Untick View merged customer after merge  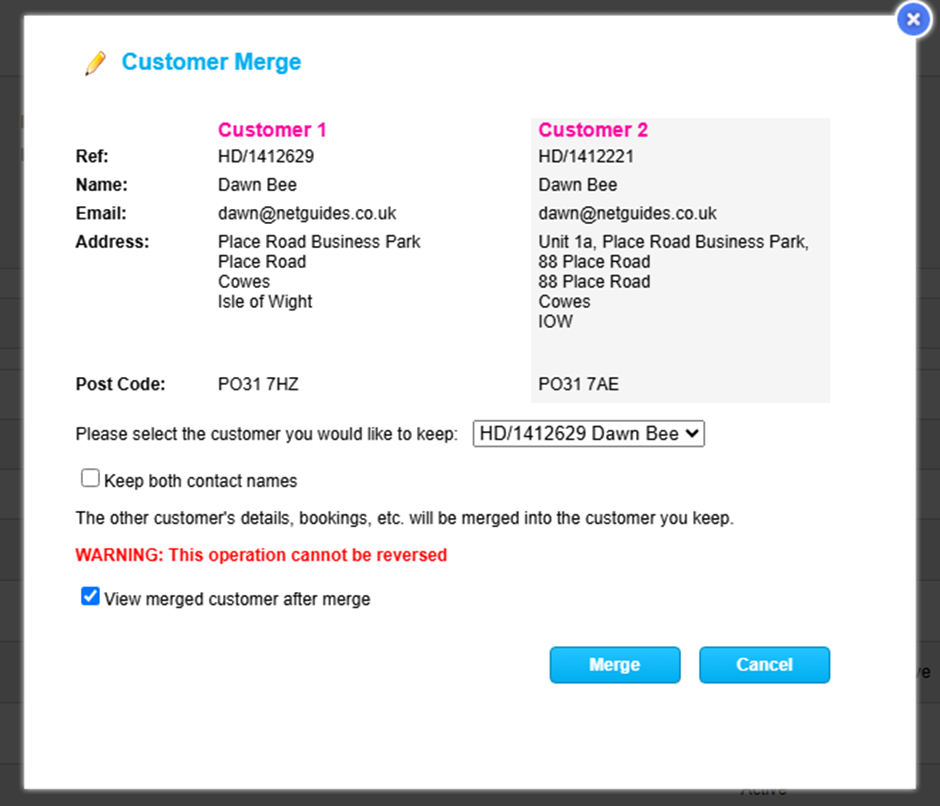click(x=91, y=597)
